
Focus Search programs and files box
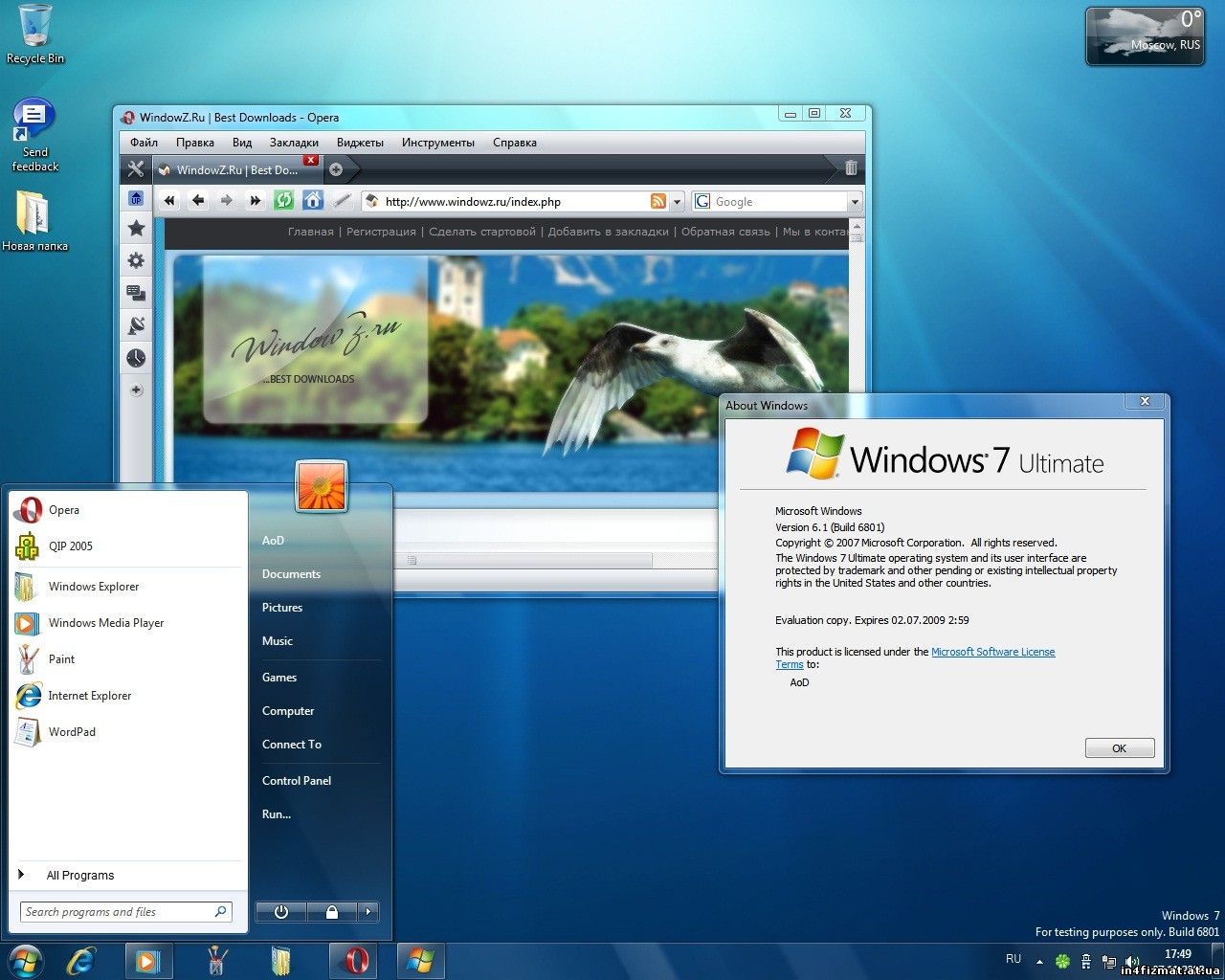(125, 912)
